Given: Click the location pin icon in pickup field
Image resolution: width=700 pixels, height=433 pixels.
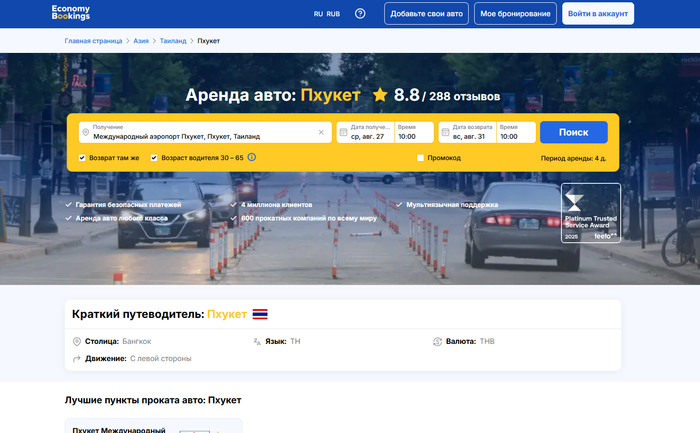Looking at the screenshot, I should coord(86,133).
